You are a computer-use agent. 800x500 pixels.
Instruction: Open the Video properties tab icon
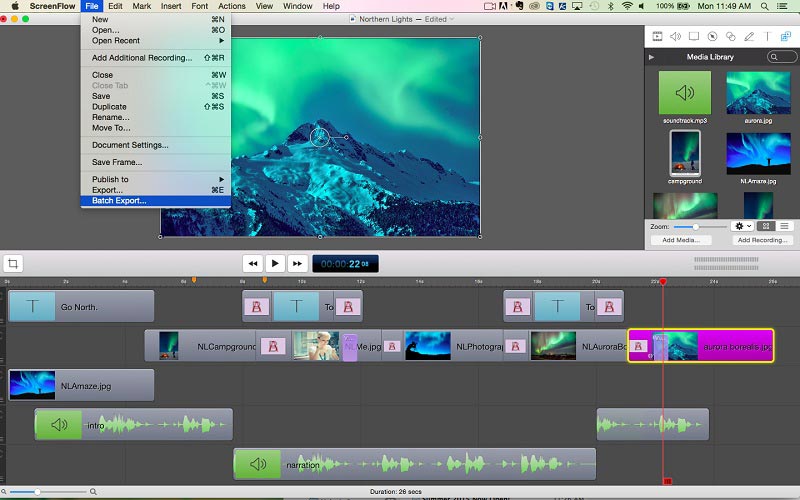click(657, 37)
